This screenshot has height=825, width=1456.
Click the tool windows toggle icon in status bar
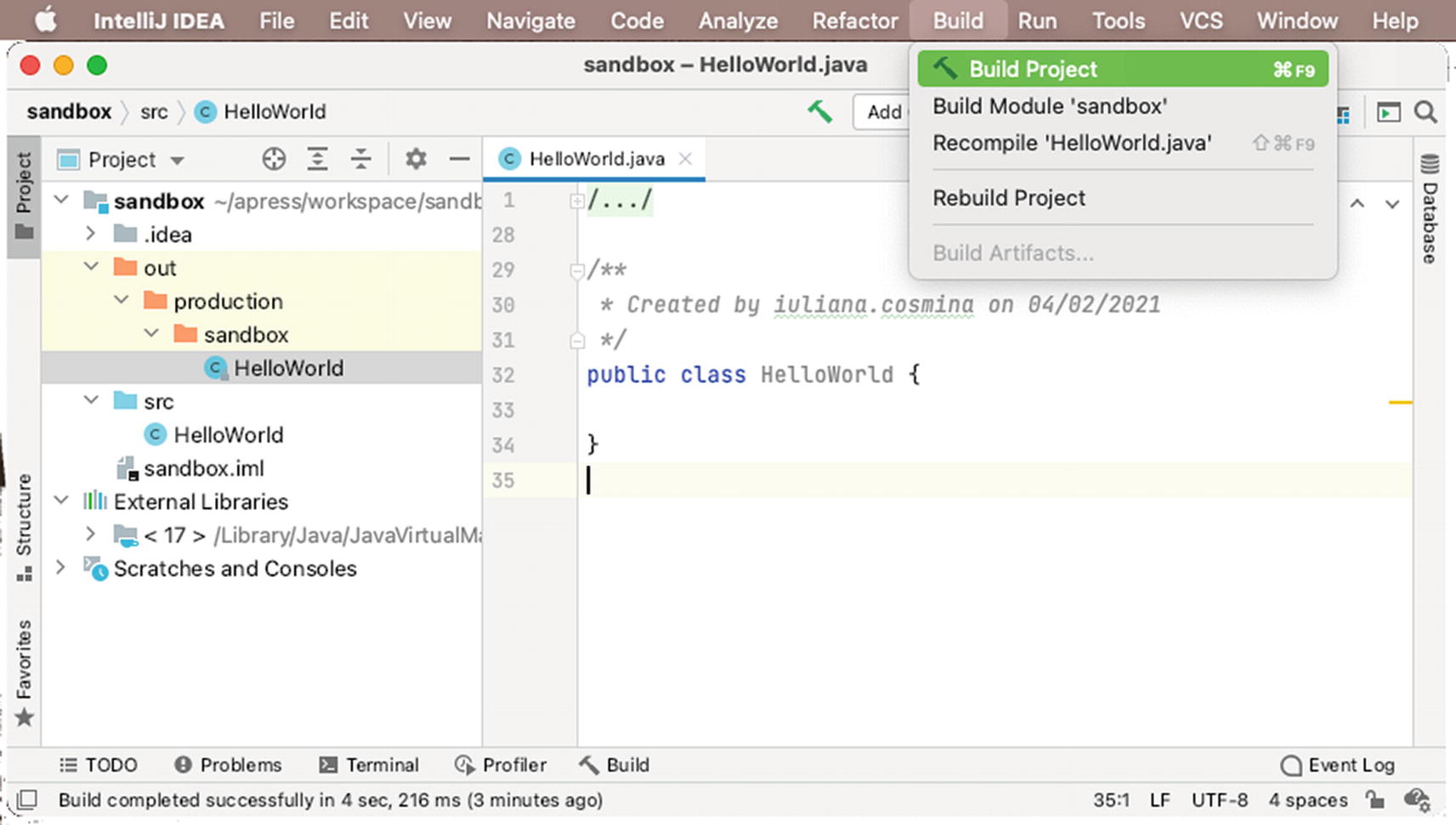click(x=27, y=800)
